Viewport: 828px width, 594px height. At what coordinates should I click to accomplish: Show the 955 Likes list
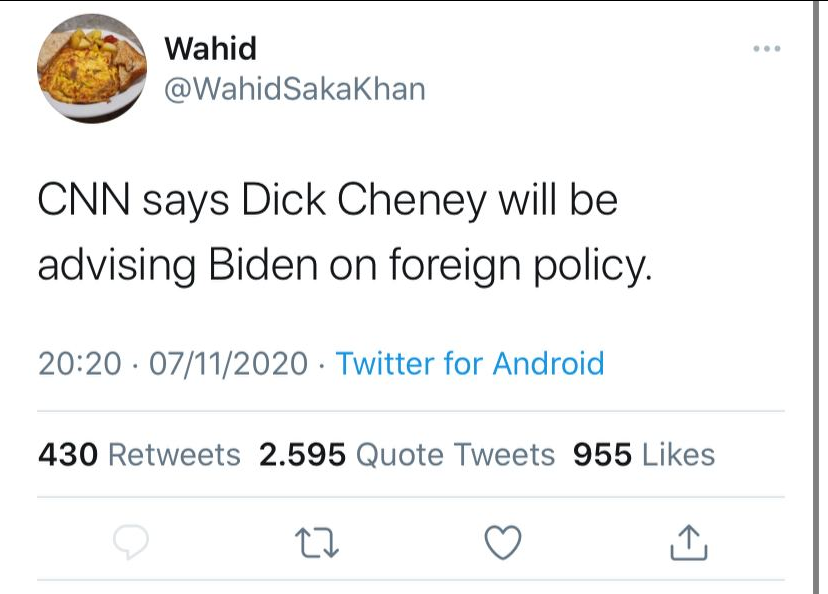643,455
